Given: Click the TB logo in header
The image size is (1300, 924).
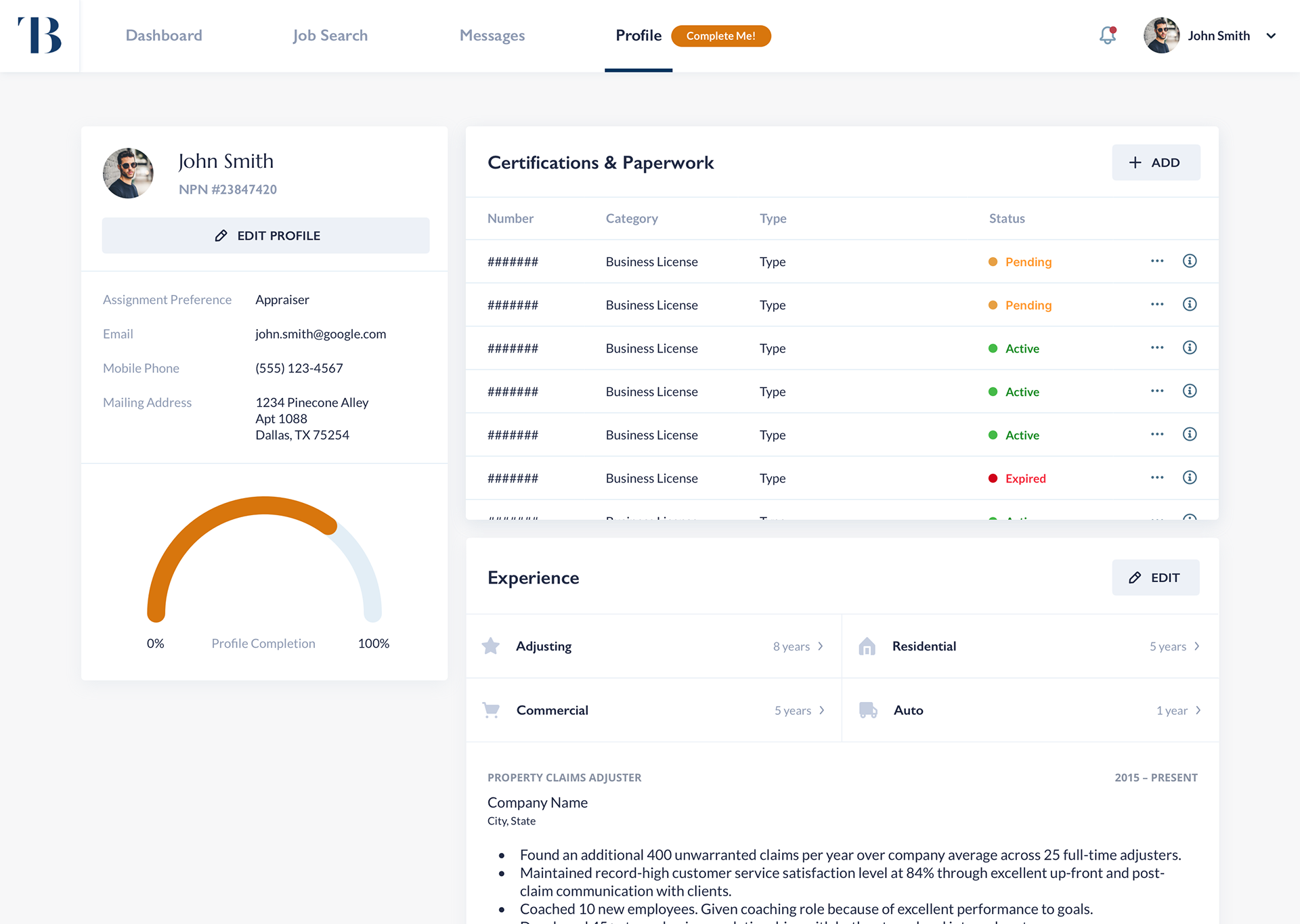Looking at the screenshot, I should (40, 35).
